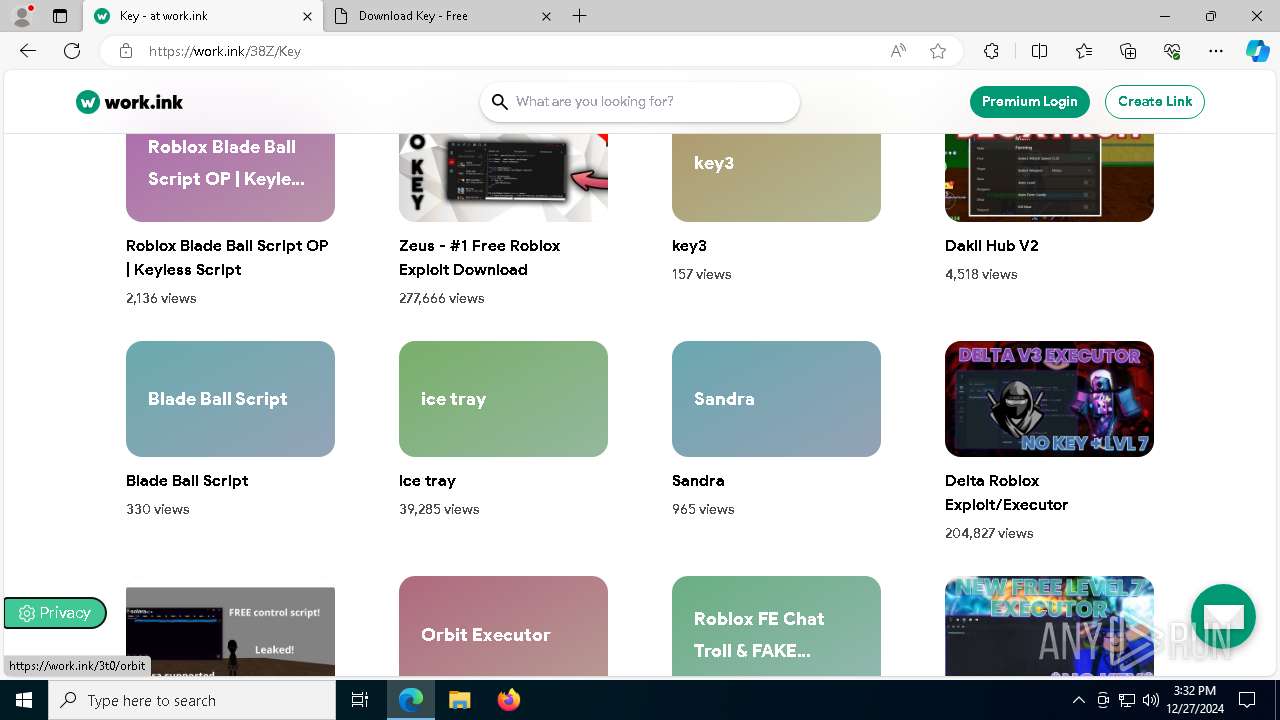1280x720 pixels.
Task: Open the Windows Start menu
Action: (24, 700)
